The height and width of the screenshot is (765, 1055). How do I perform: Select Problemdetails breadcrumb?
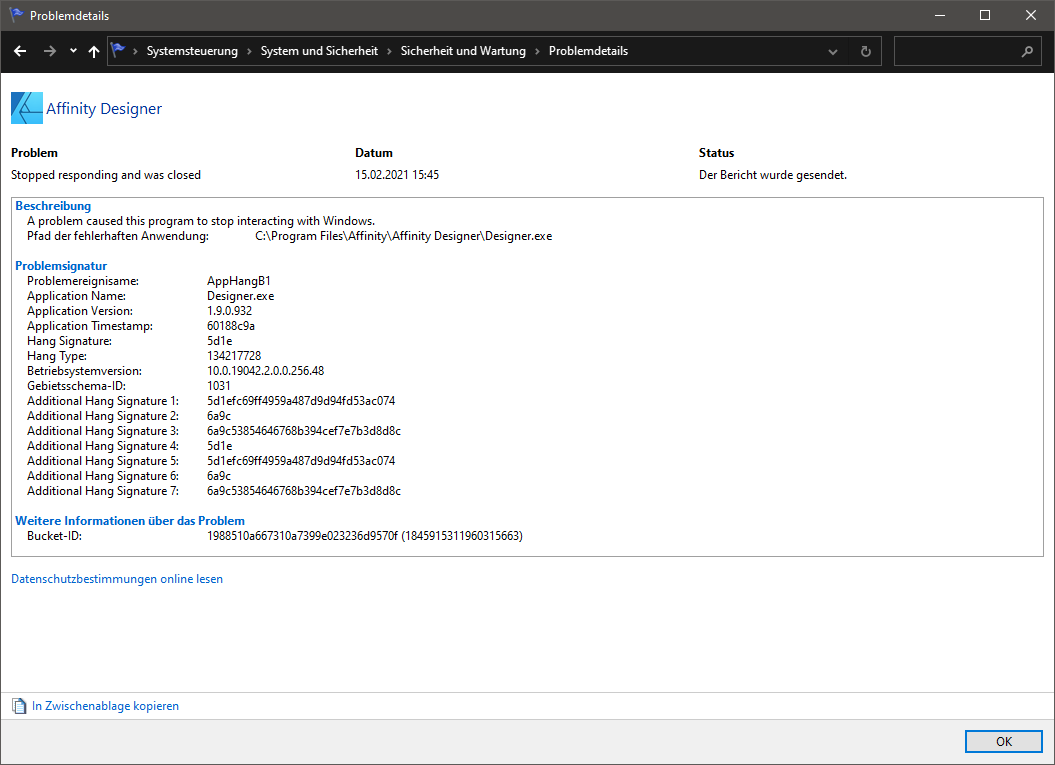pos(589,51)
